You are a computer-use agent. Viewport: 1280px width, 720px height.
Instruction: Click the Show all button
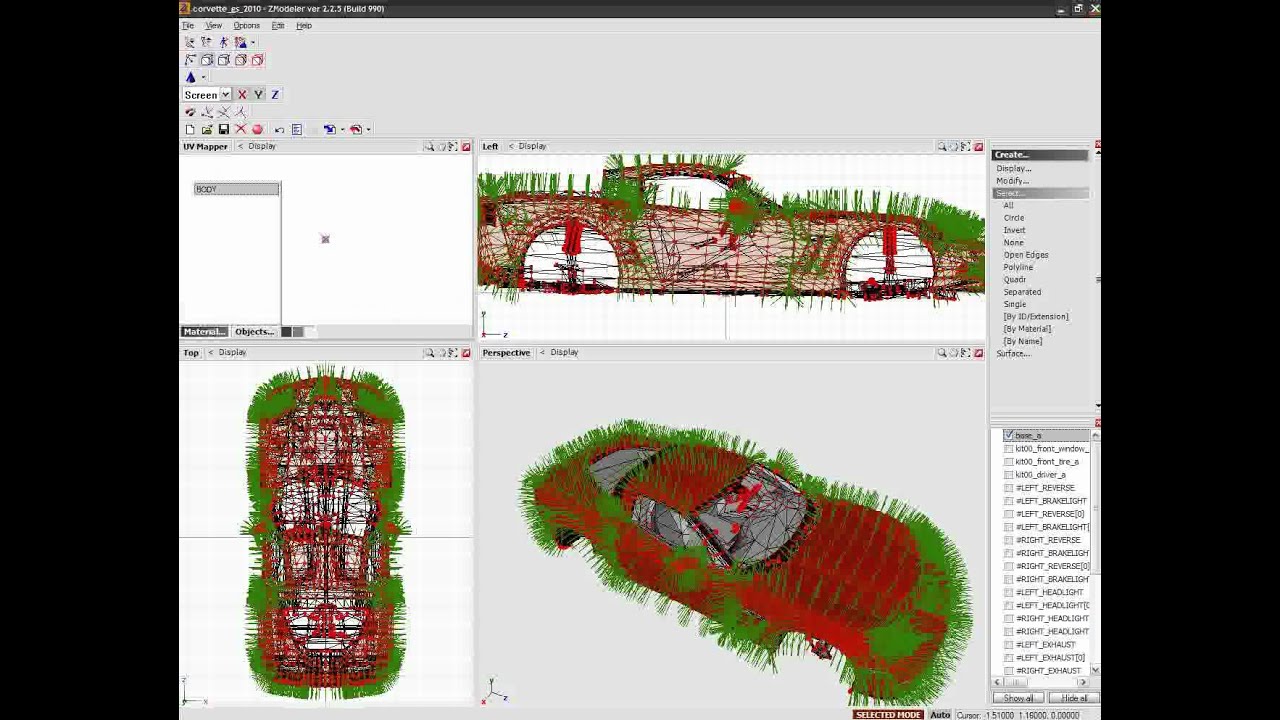(1018, 698)
